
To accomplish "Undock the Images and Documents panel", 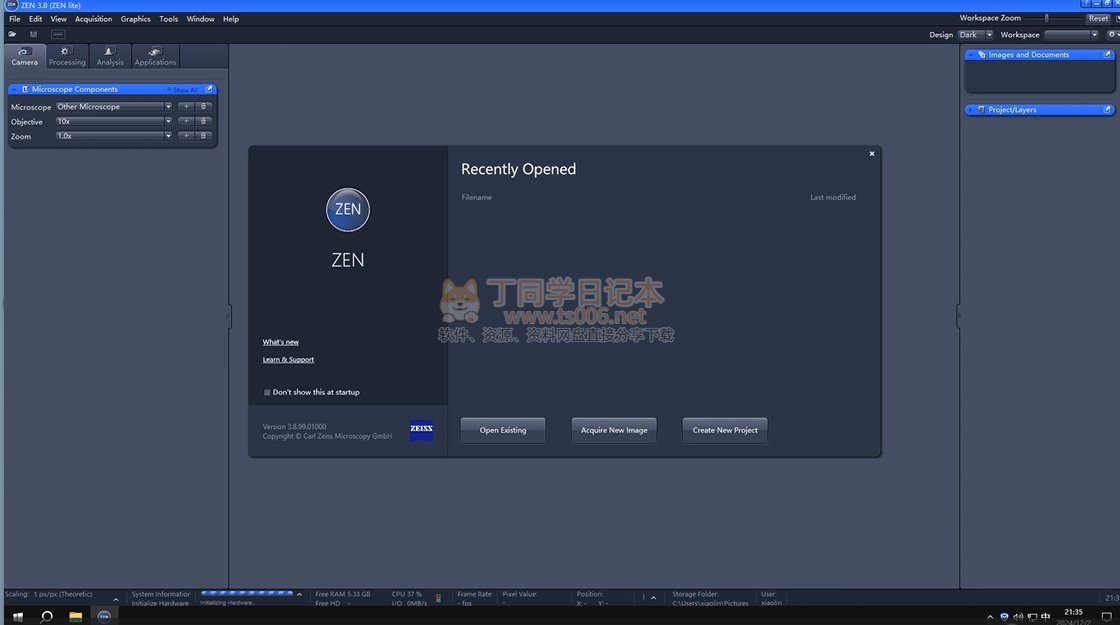I will [1107, 54].
